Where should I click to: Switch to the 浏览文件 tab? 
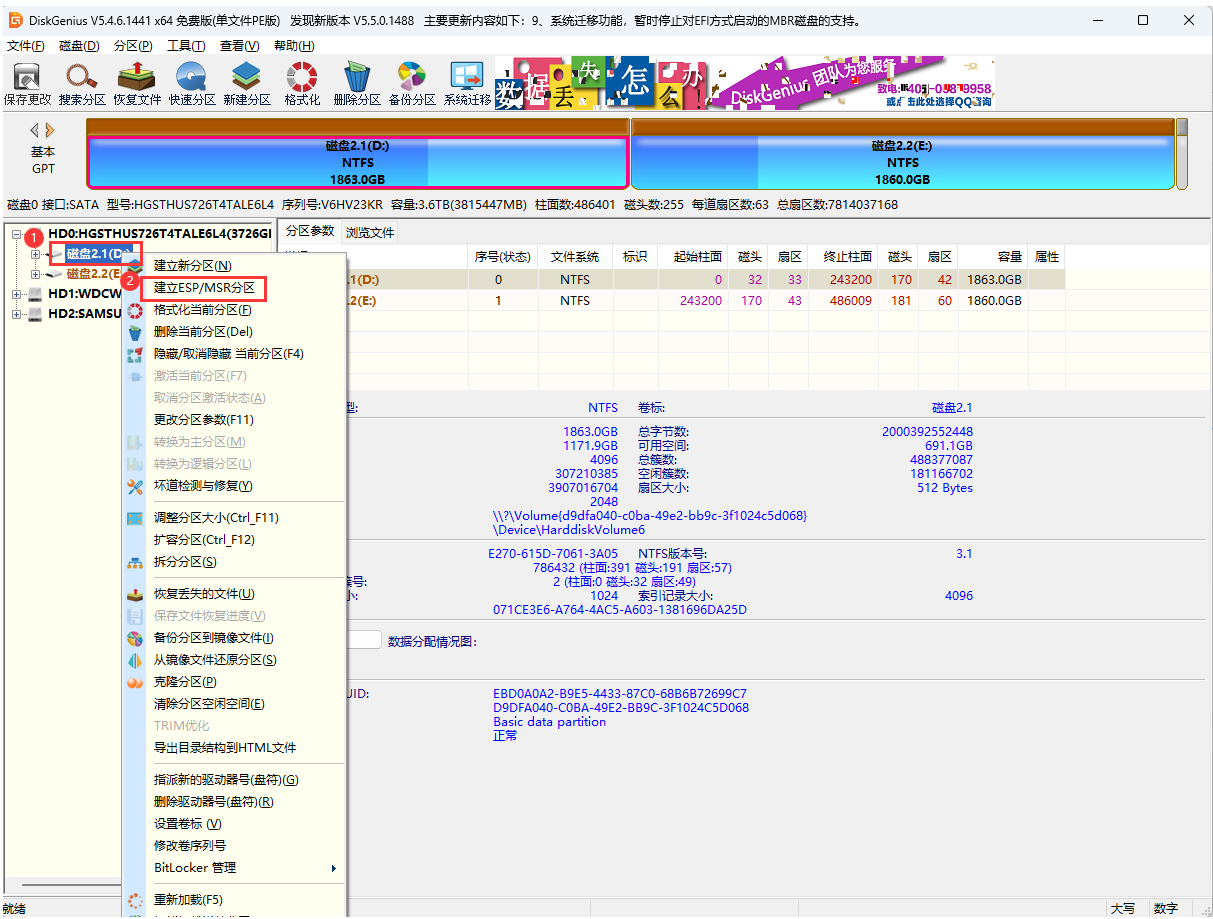(x=369, y=231)
